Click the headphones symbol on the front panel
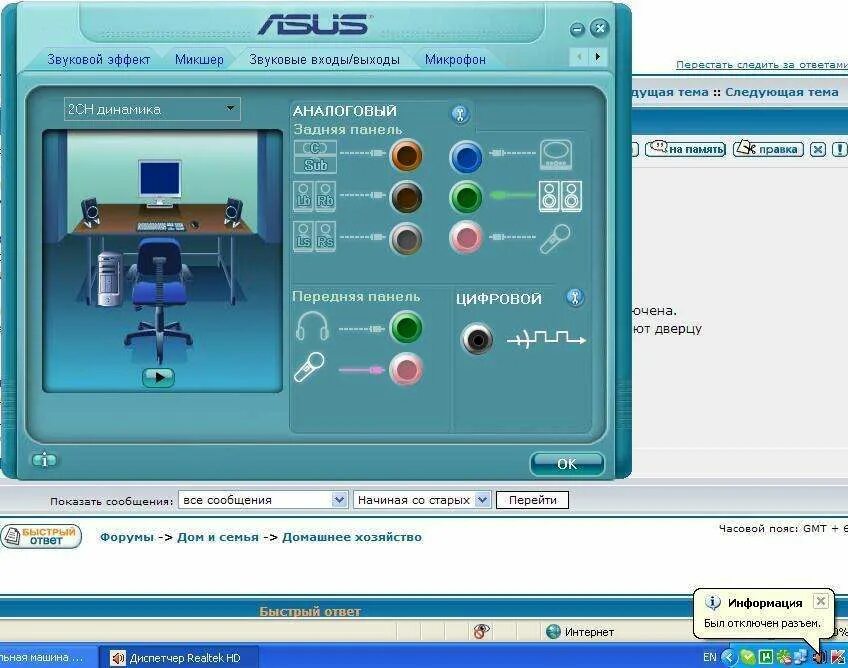Screen dimensions: 848x668 click(311, 326)
